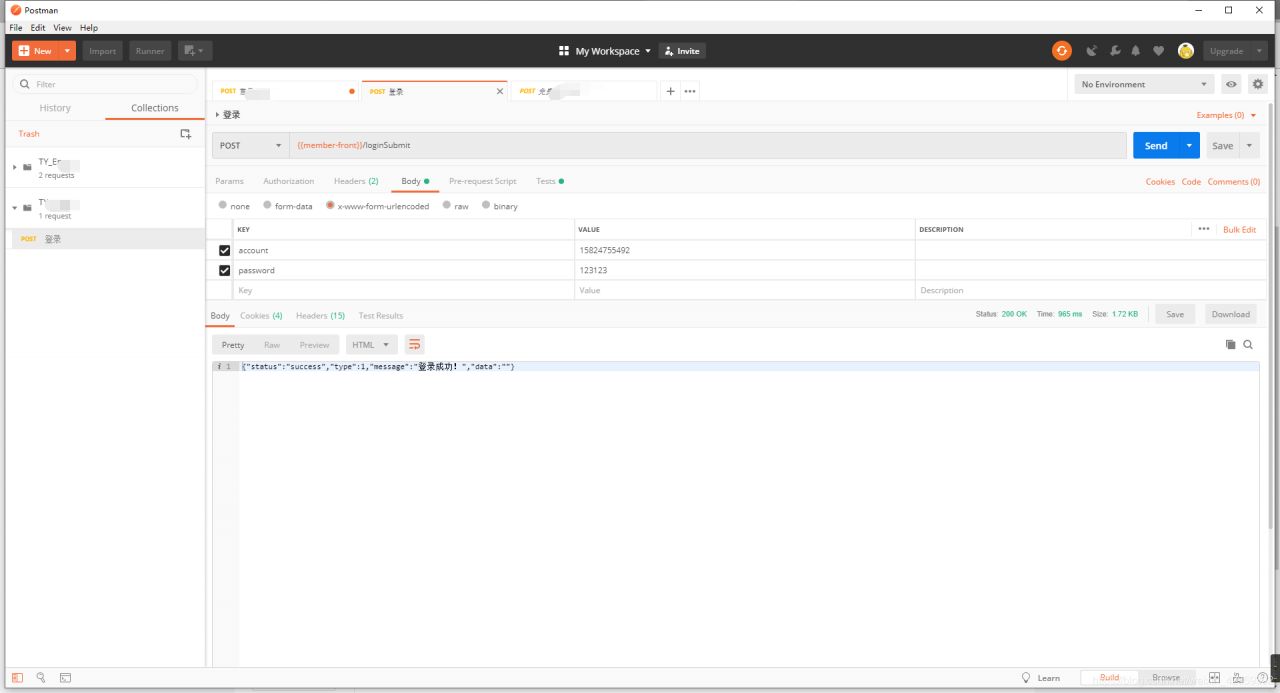The width and height of the screenshot is (1280, 693).
Task: Switch to the Authorization tab
Action: coord(288,181)
